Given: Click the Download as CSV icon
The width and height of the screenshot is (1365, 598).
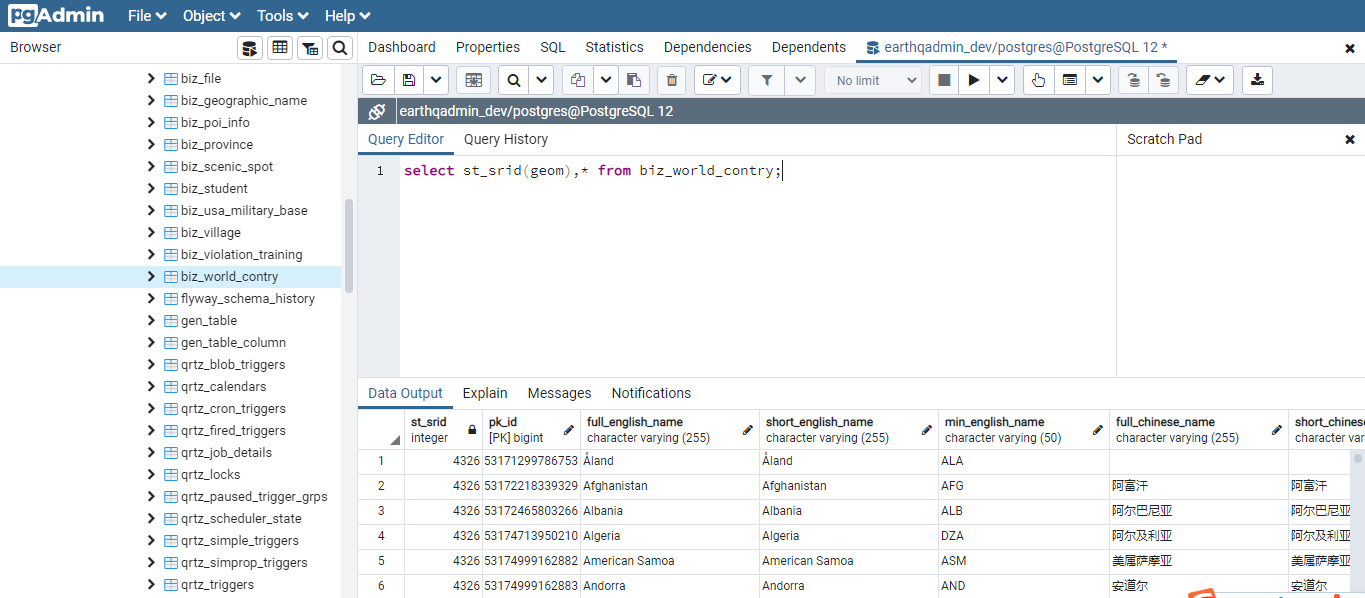Looking at the screenshot, I should 1257,80.
